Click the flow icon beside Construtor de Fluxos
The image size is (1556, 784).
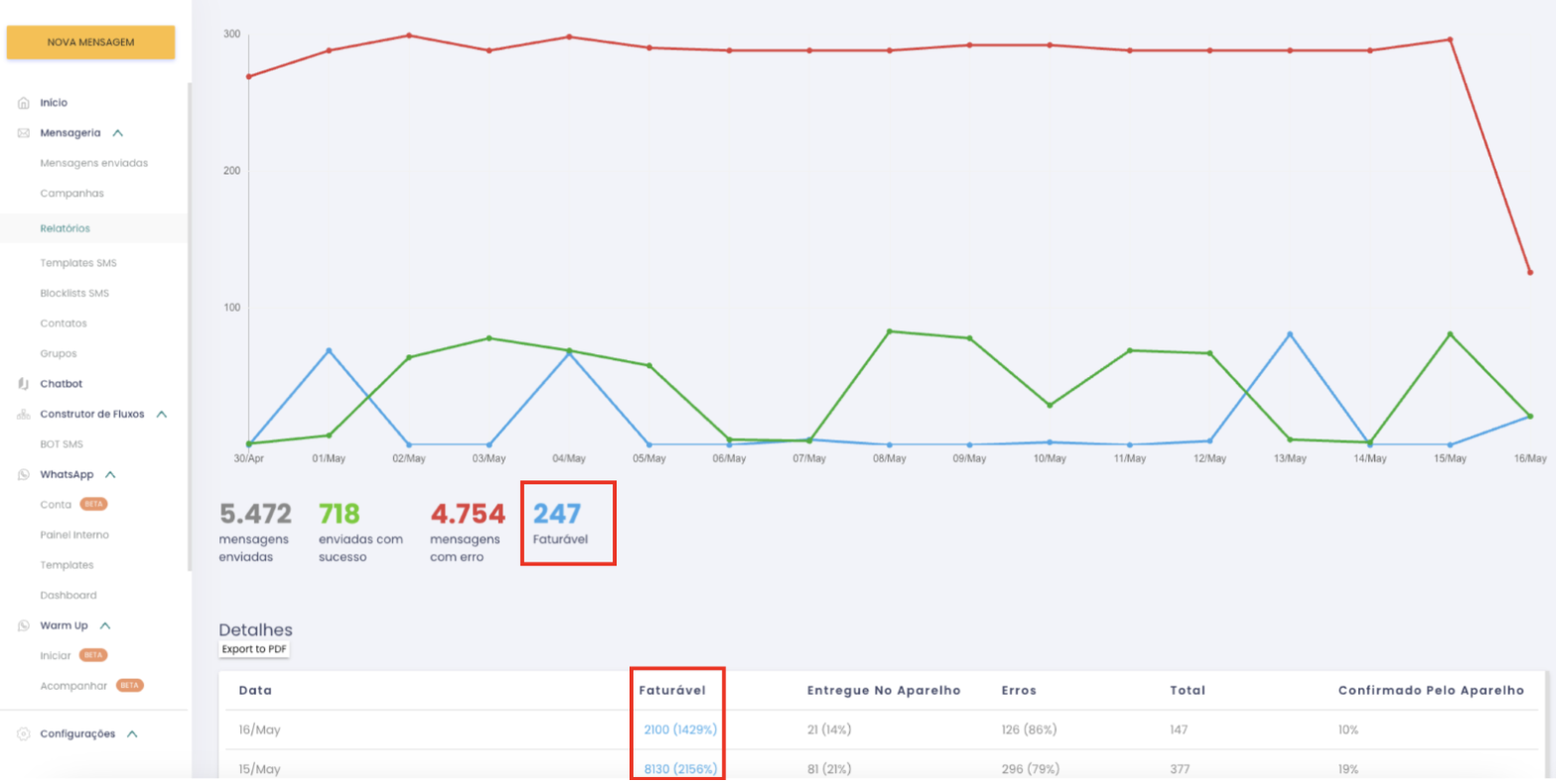[24, 414]
